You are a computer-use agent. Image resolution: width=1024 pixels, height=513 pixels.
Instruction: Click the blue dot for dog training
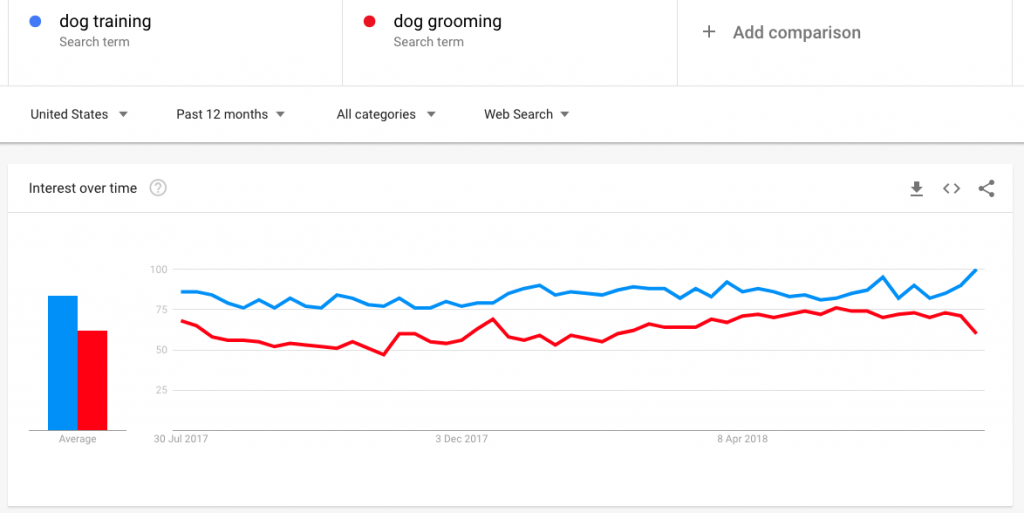(x=35, y=22)
